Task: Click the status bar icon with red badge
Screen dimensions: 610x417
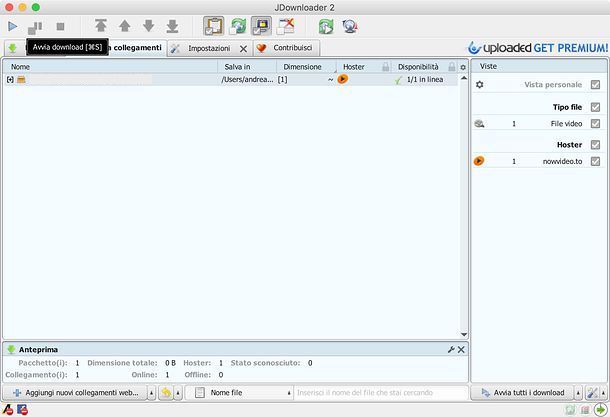Action: [x=22, y=410]
